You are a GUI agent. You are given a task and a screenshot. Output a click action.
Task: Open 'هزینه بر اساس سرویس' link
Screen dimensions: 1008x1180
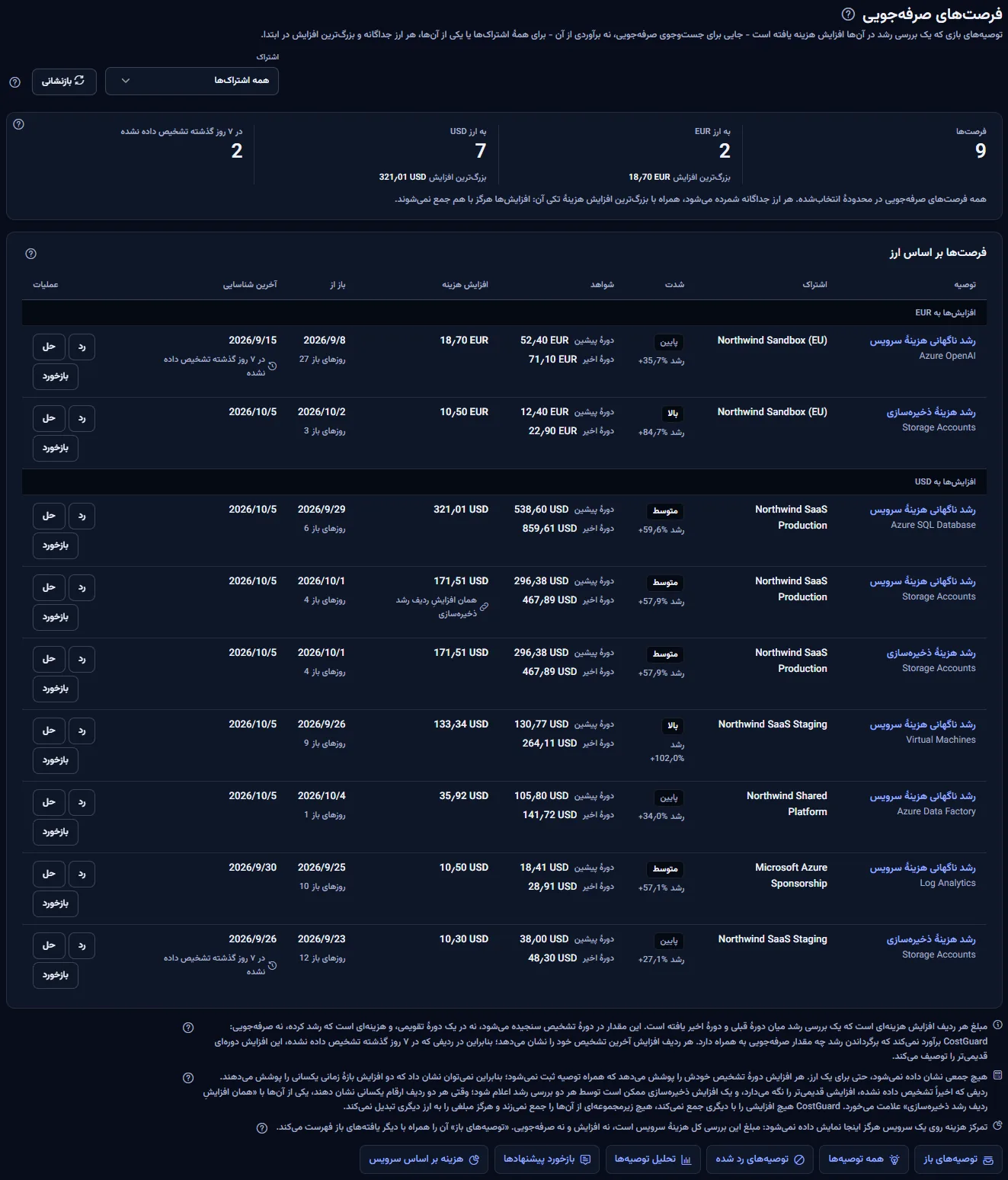click(x=424, y=1159)
